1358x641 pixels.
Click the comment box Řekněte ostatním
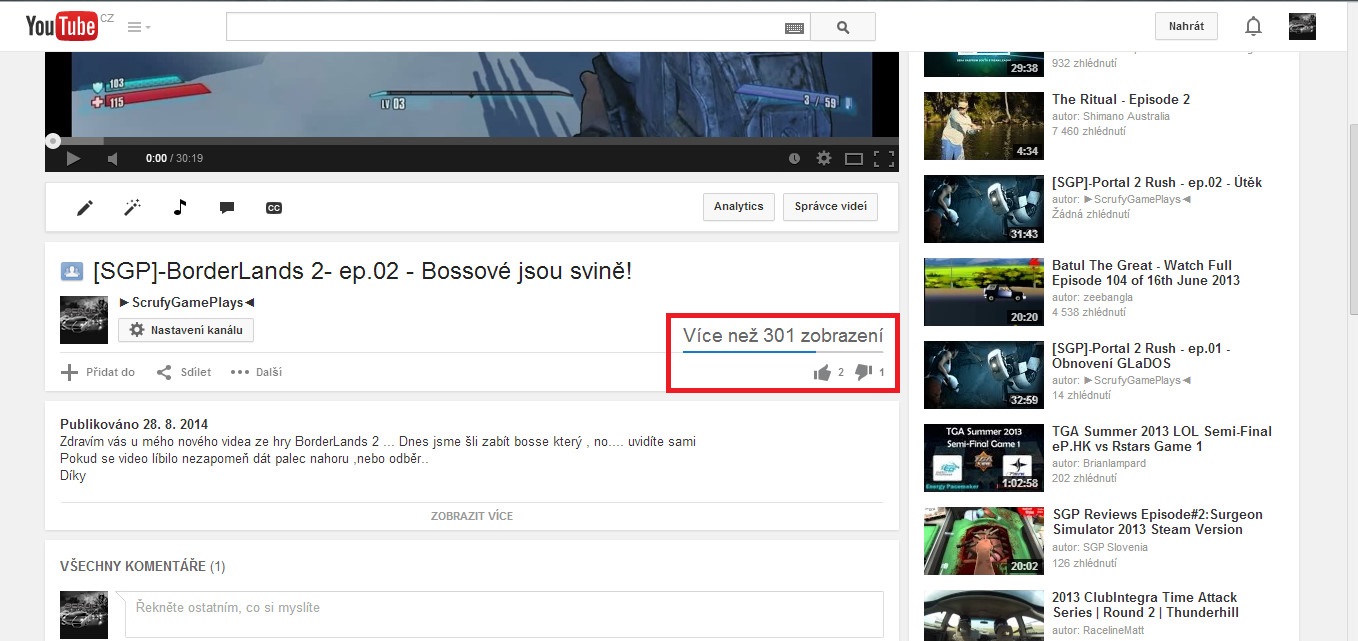pos(504,614)
